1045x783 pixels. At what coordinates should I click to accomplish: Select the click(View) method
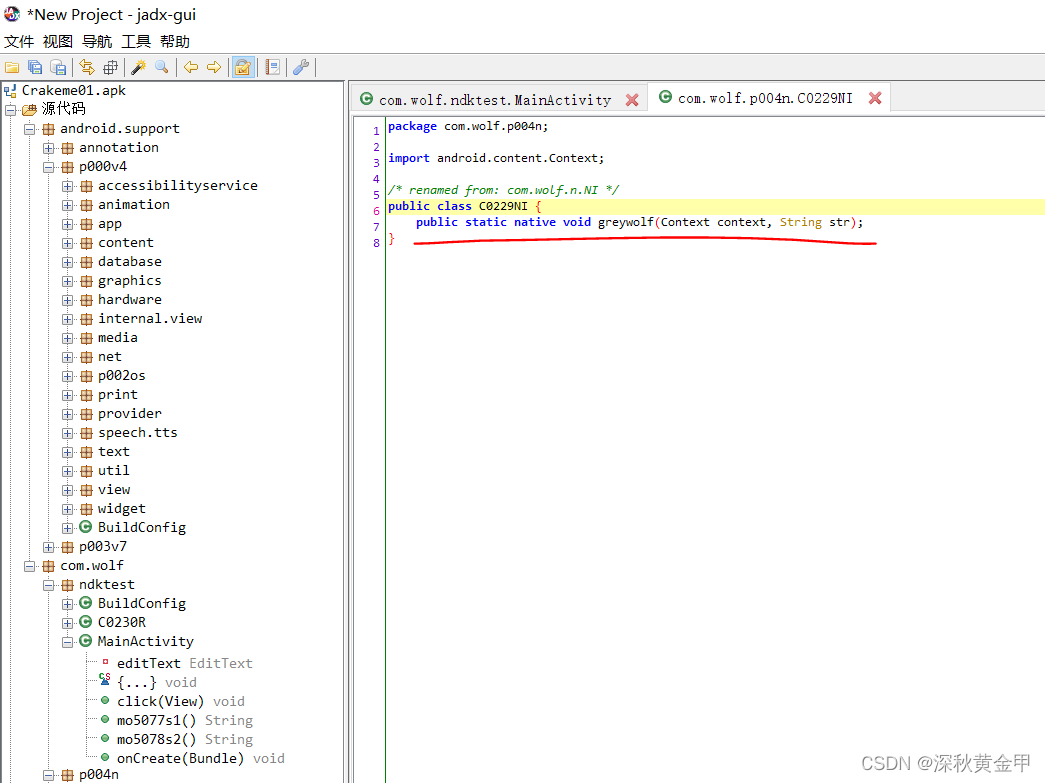181,702
